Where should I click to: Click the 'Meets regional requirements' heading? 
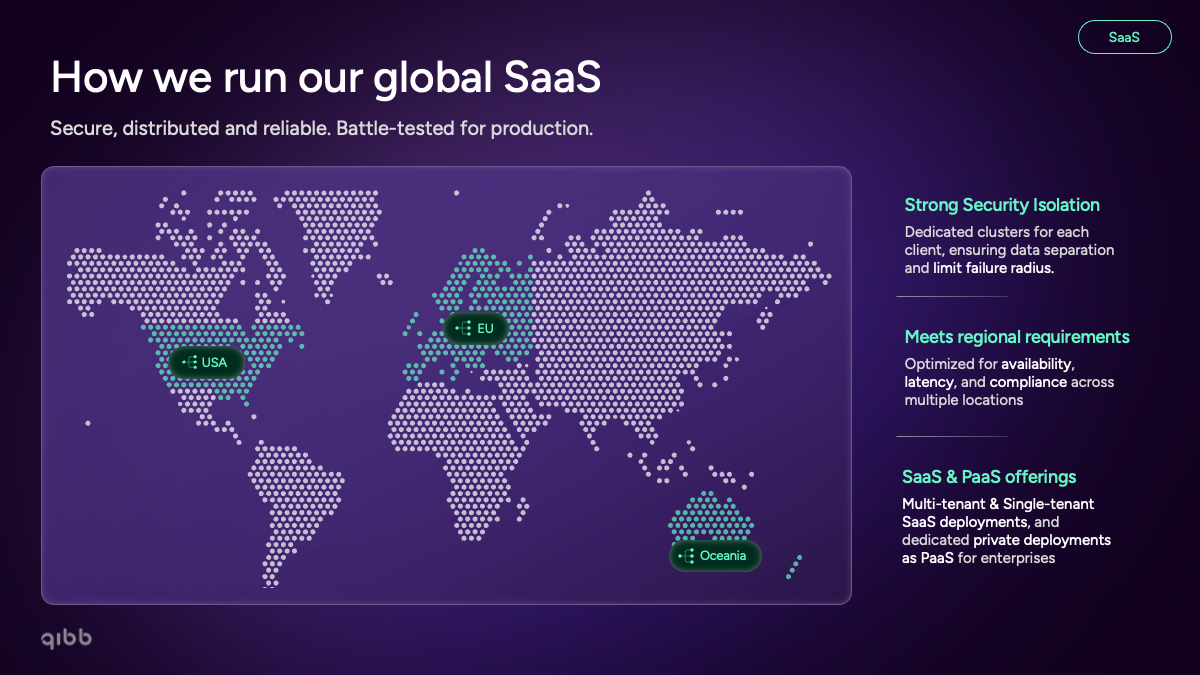click(x=1017, y=337)
